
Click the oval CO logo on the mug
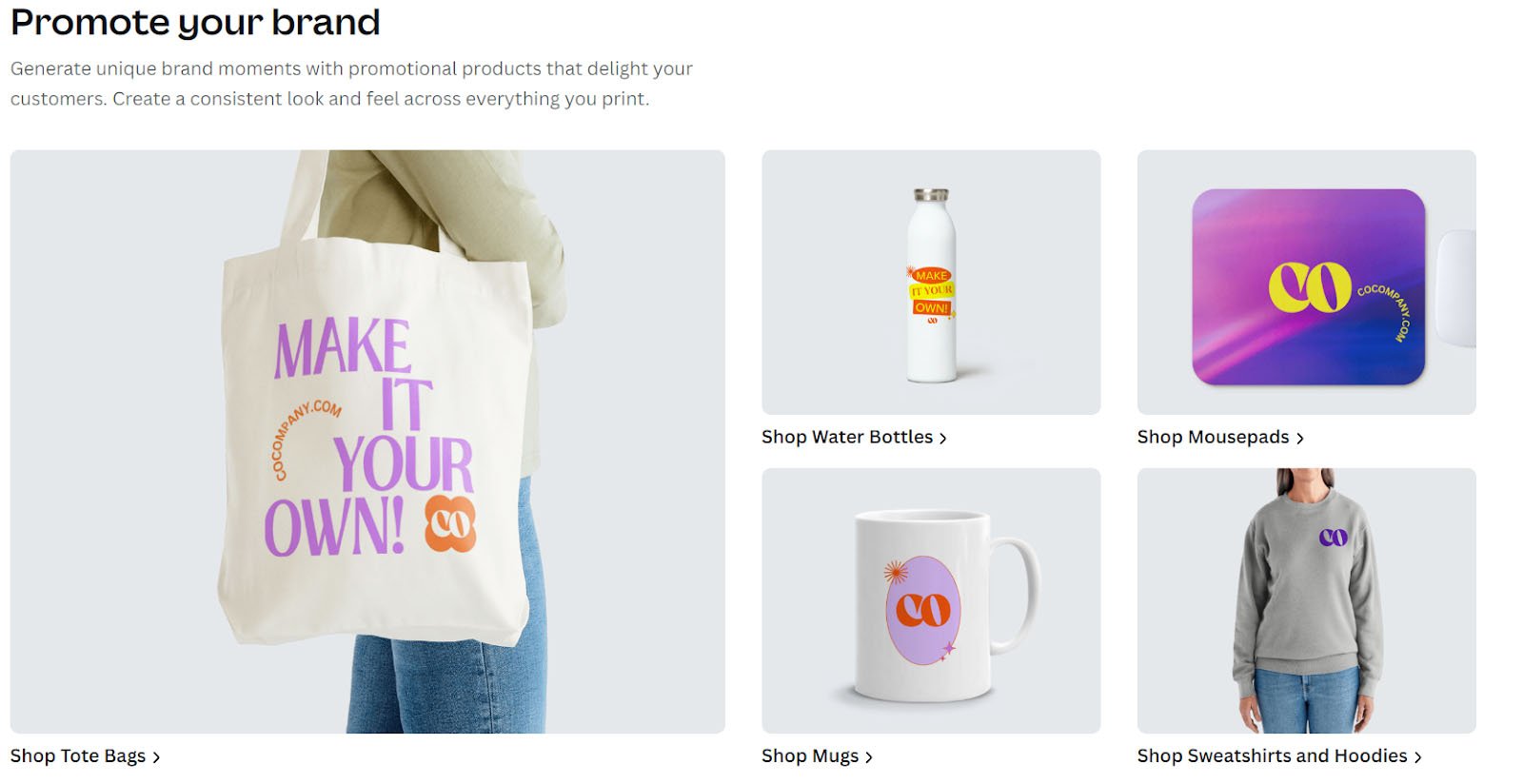point(922,610)
